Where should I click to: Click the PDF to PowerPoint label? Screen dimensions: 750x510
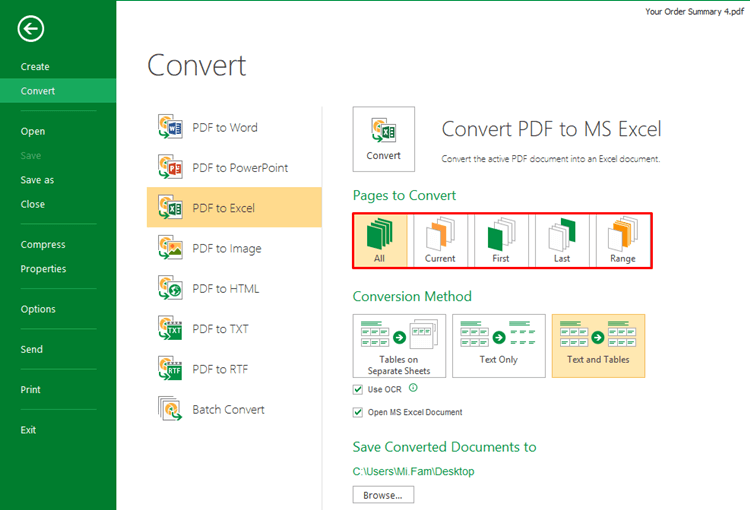240,168
